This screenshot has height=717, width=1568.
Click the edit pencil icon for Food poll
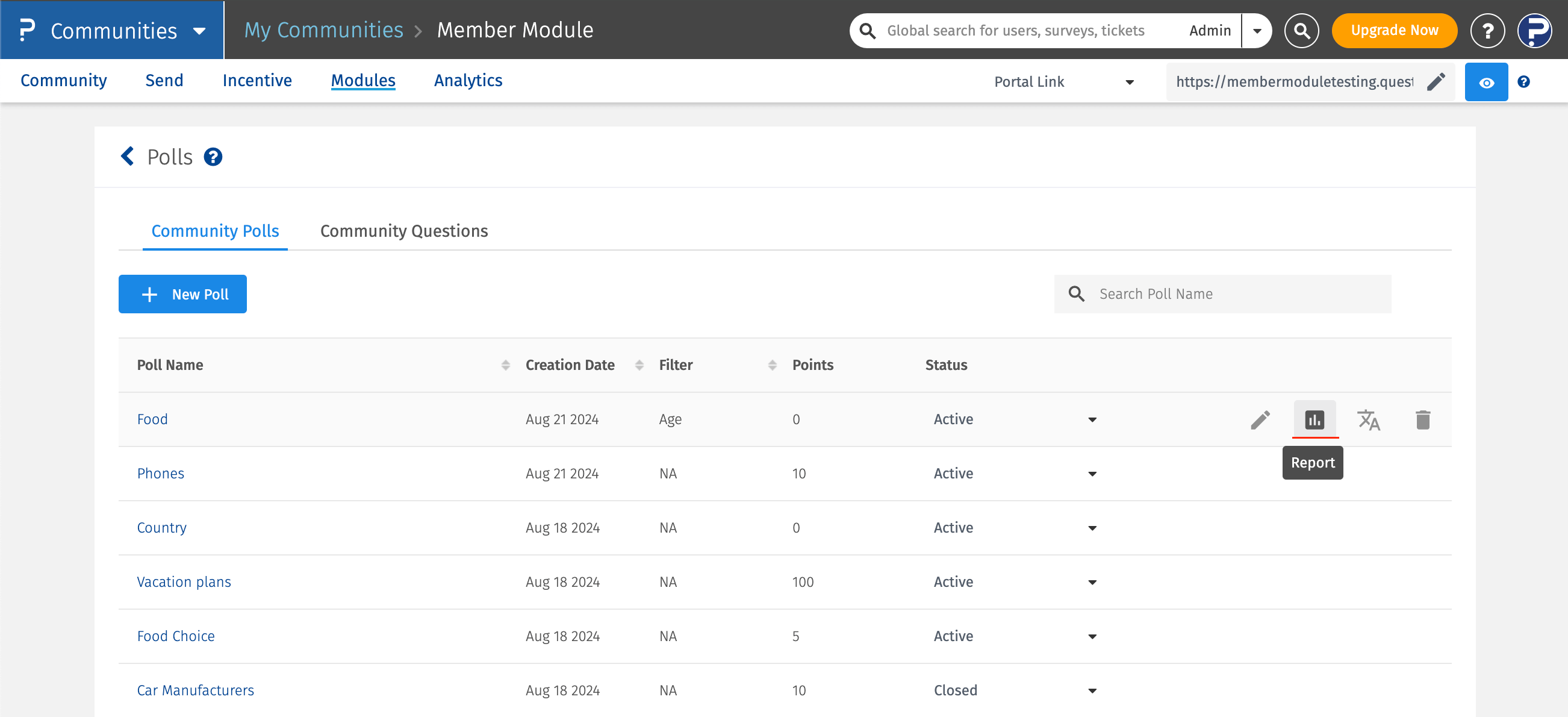(x=1260, y=419)
